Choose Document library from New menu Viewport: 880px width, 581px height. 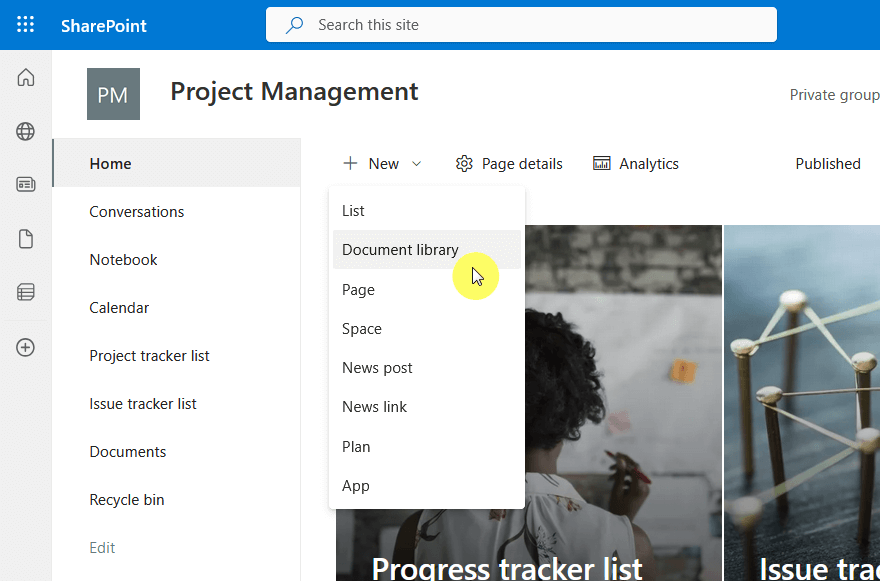coord(427,249)
